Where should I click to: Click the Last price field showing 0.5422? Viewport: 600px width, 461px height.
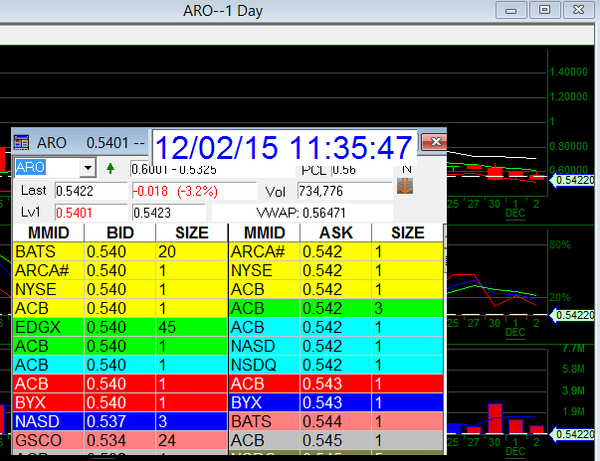pyautogui.click(x=91, y=190)
